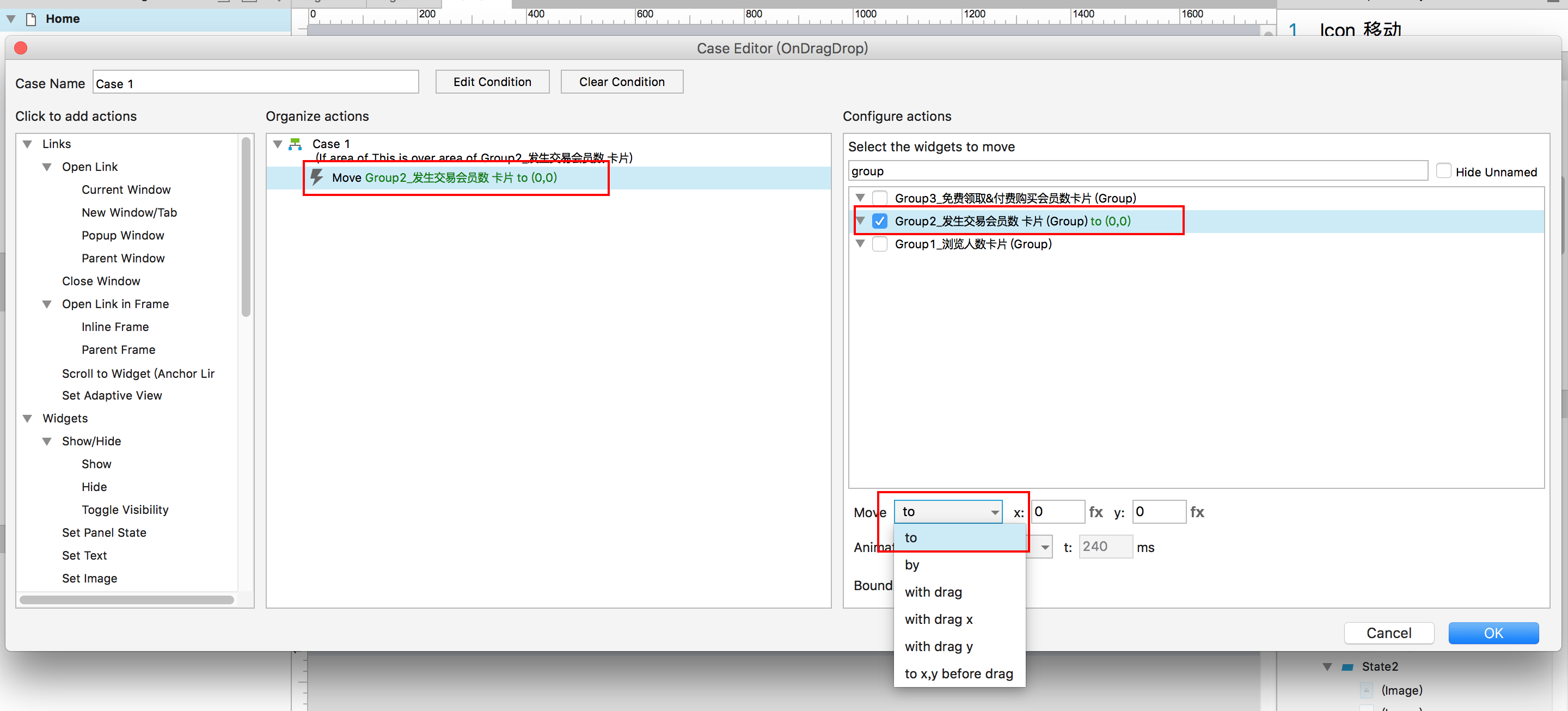Open the Move type dropdown
Viewport: 1568px width, 711px height.
pos(947,512)
